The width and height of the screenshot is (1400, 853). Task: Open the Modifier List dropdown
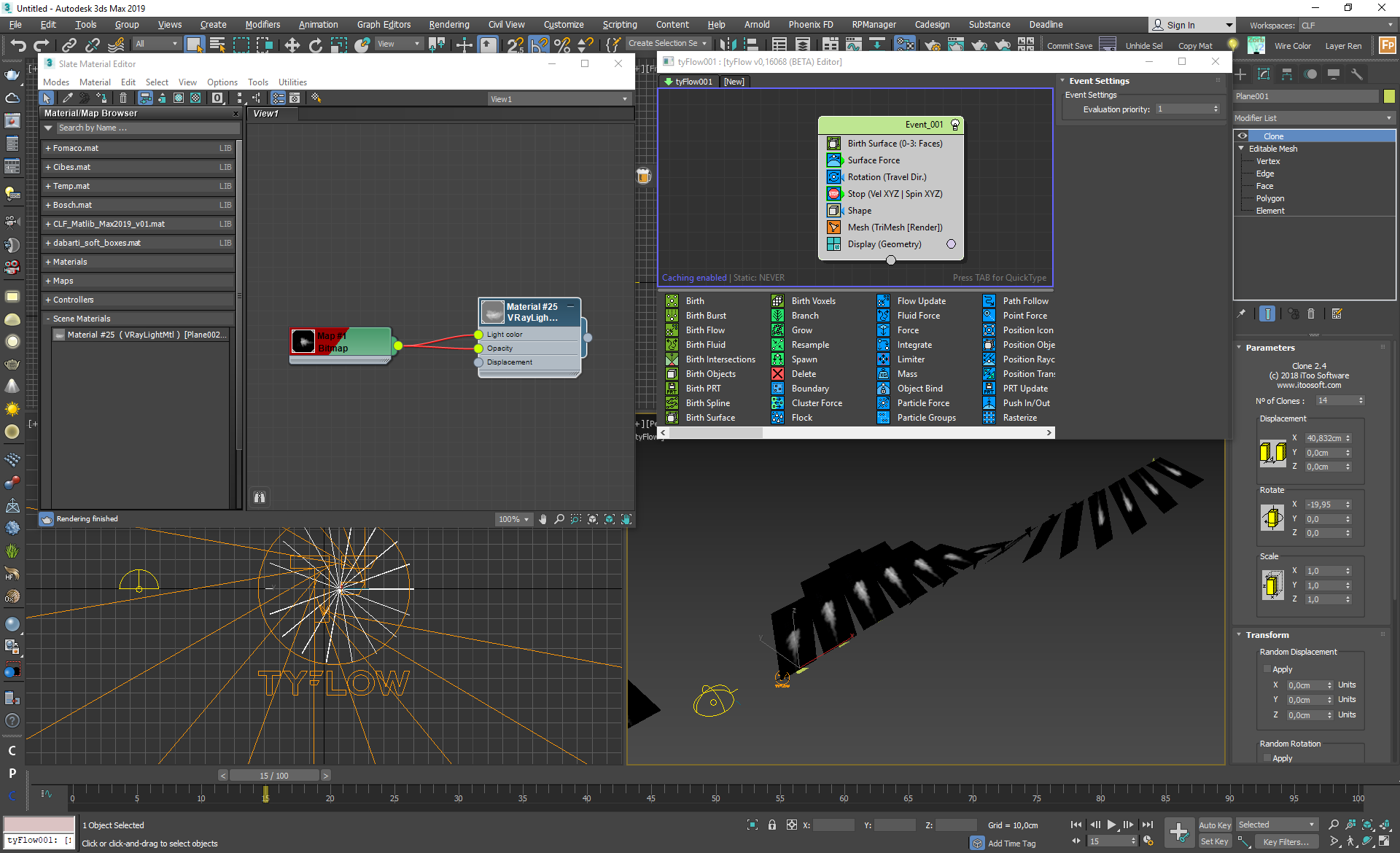[x=1314, y=118]
